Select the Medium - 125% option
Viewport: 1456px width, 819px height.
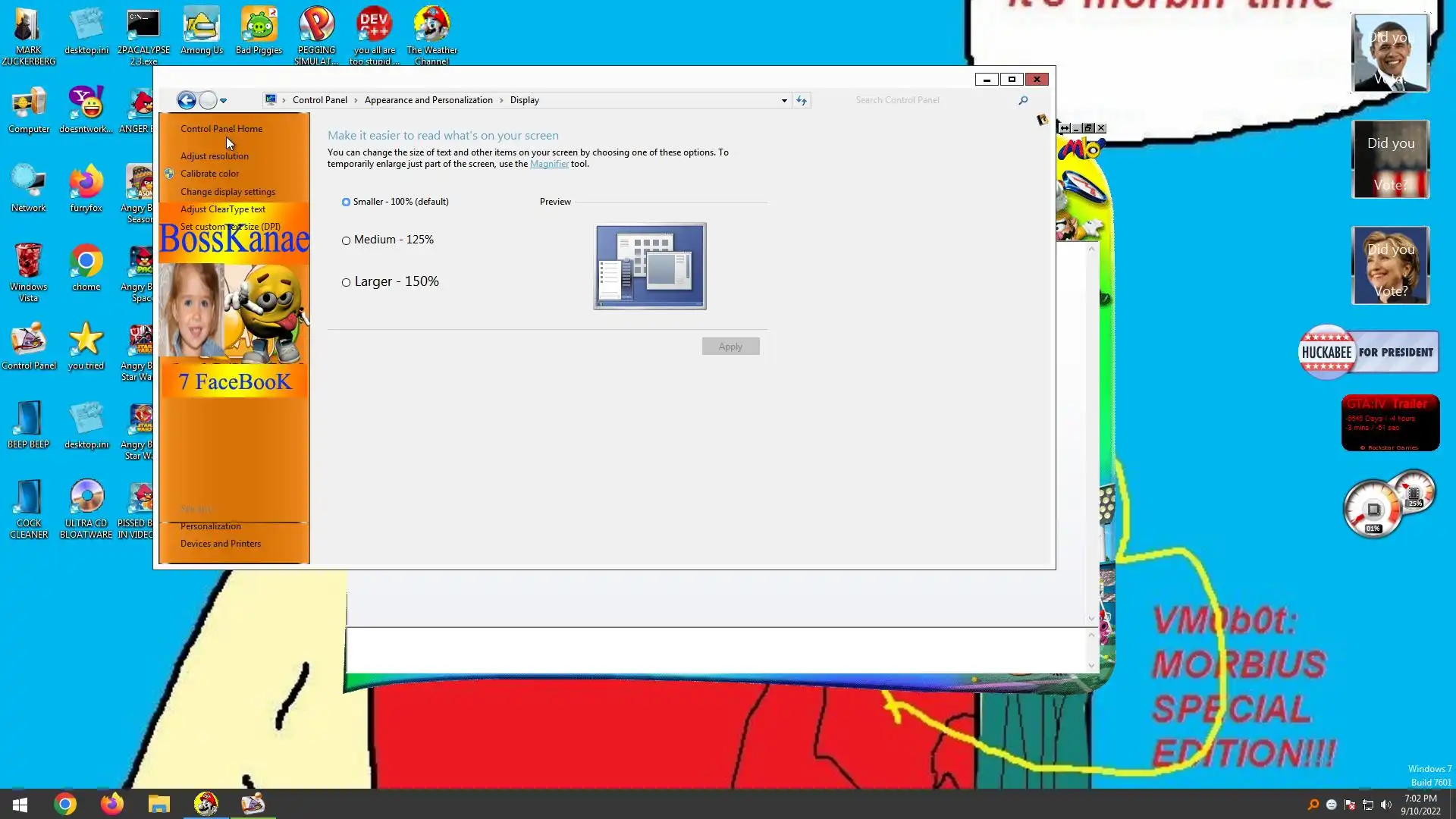347,241
